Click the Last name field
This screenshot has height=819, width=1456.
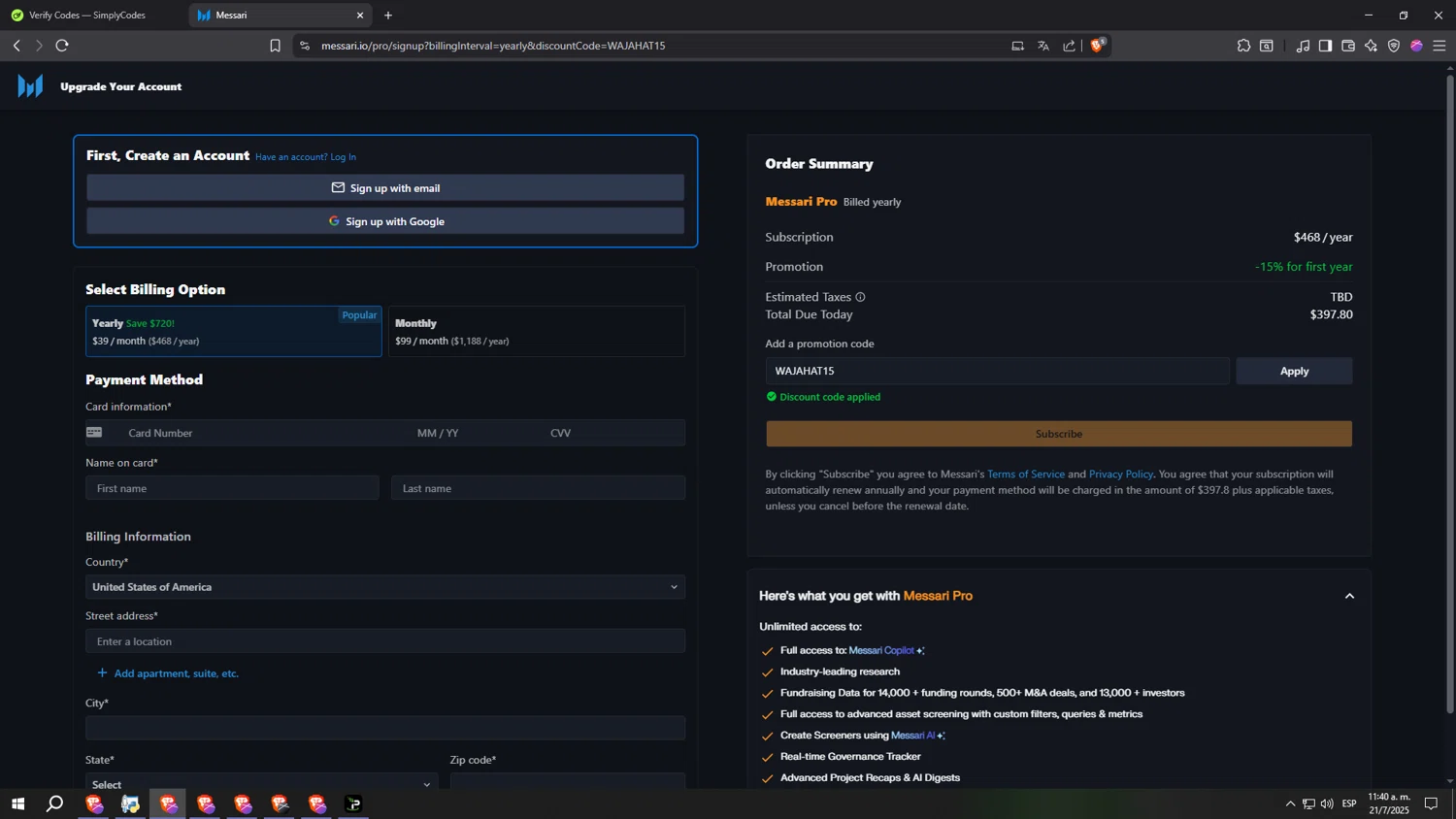pyautogui.click(x=538, y=488)
